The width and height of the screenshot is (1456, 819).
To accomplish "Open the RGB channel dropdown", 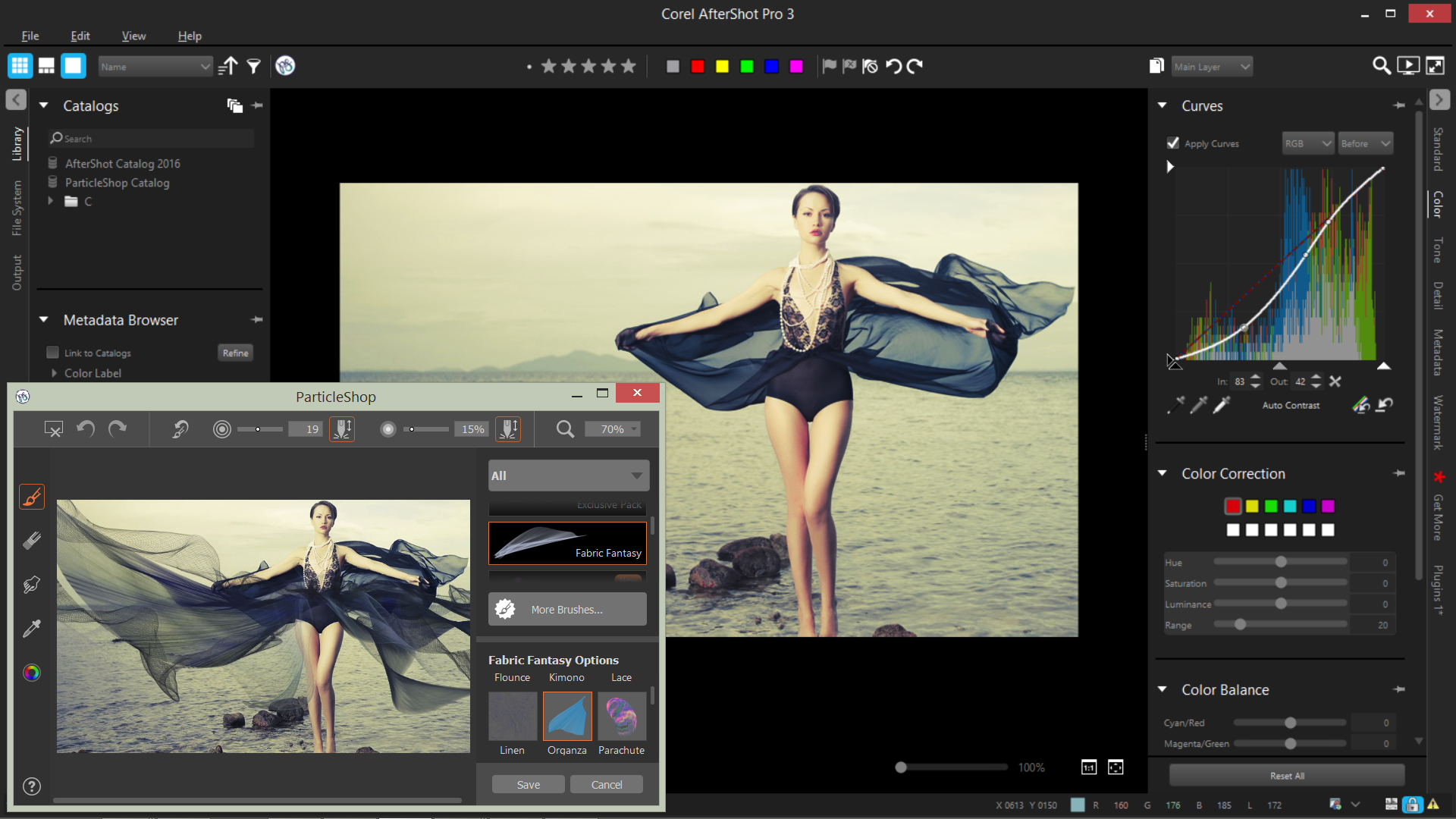I will [x=1307, y=143].
